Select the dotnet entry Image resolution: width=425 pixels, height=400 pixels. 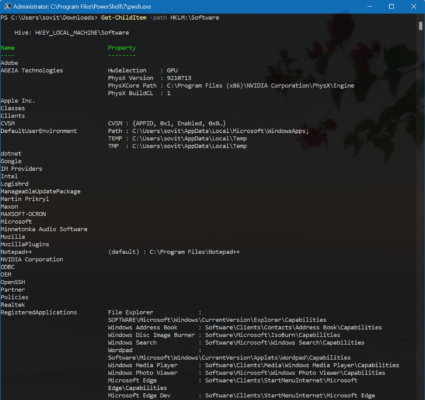tap(11, 153)
